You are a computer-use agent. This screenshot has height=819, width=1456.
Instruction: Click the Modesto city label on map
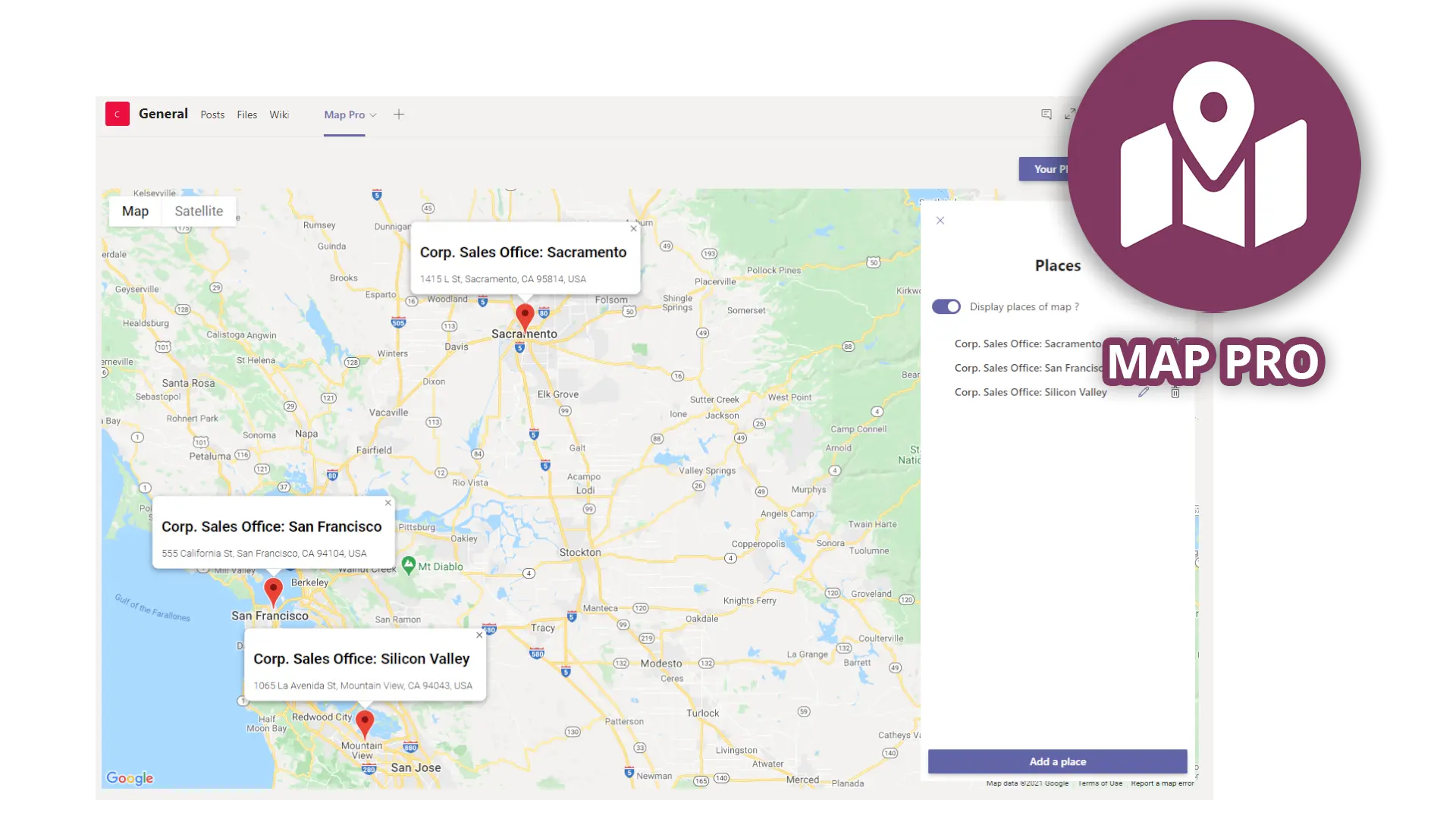tap(661, 663)
